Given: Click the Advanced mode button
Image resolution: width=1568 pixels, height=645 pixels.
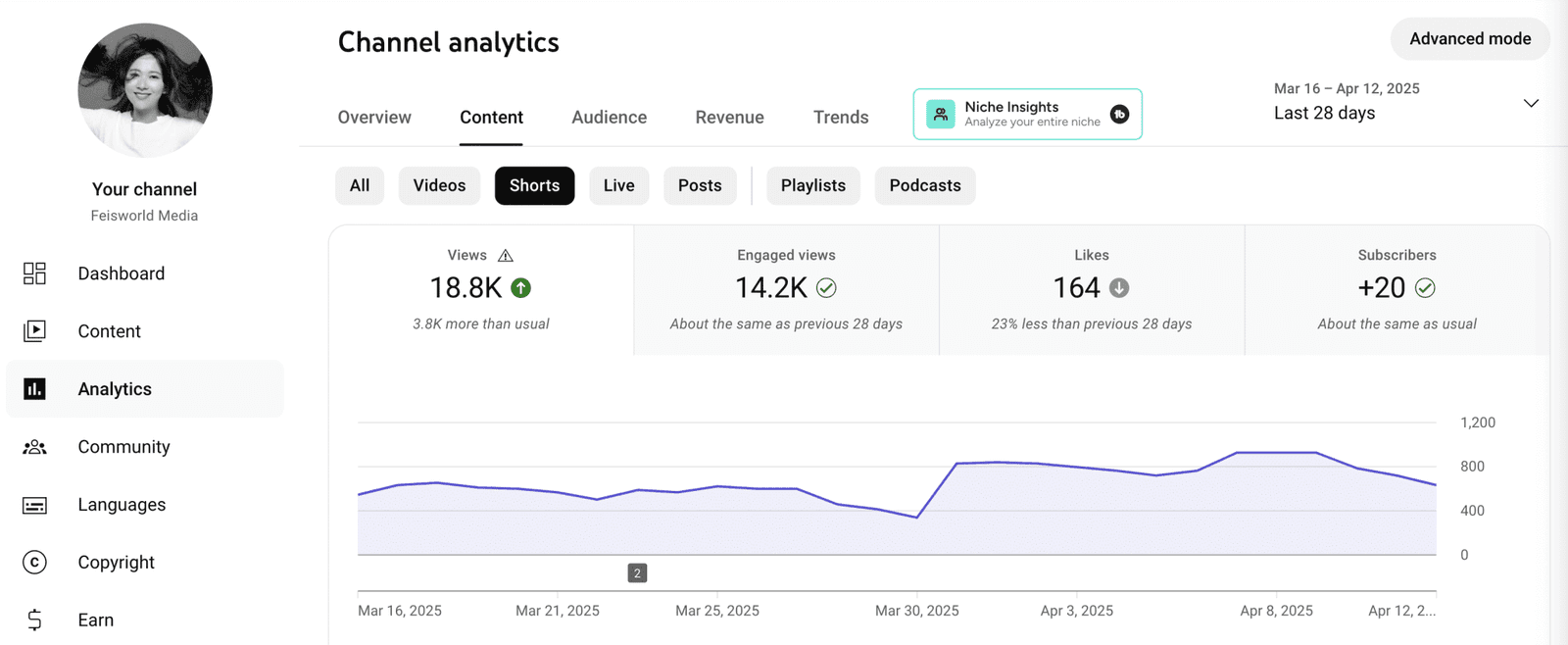Looking at the screenshot, I should (1470, 39).
